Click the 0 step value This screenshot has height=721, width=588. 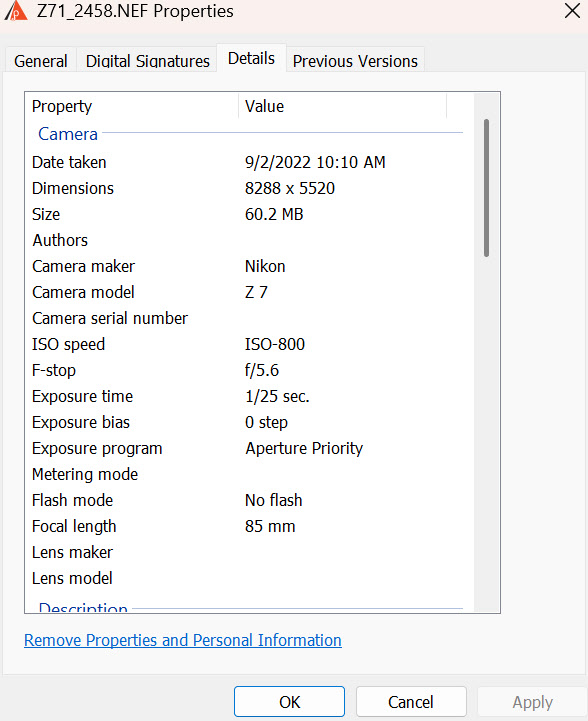(266, 422)
